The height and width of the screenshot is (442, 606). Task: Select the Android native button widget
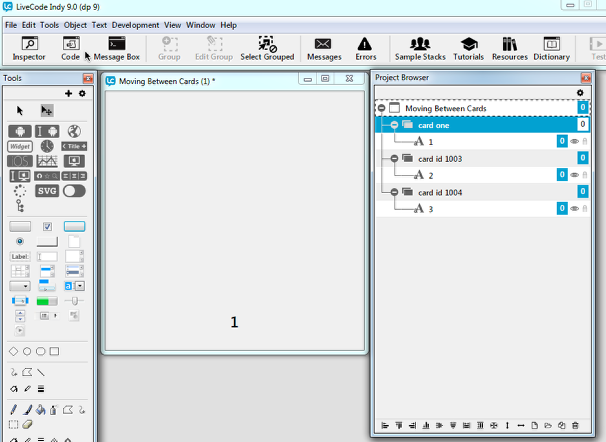tap(20, 131)
